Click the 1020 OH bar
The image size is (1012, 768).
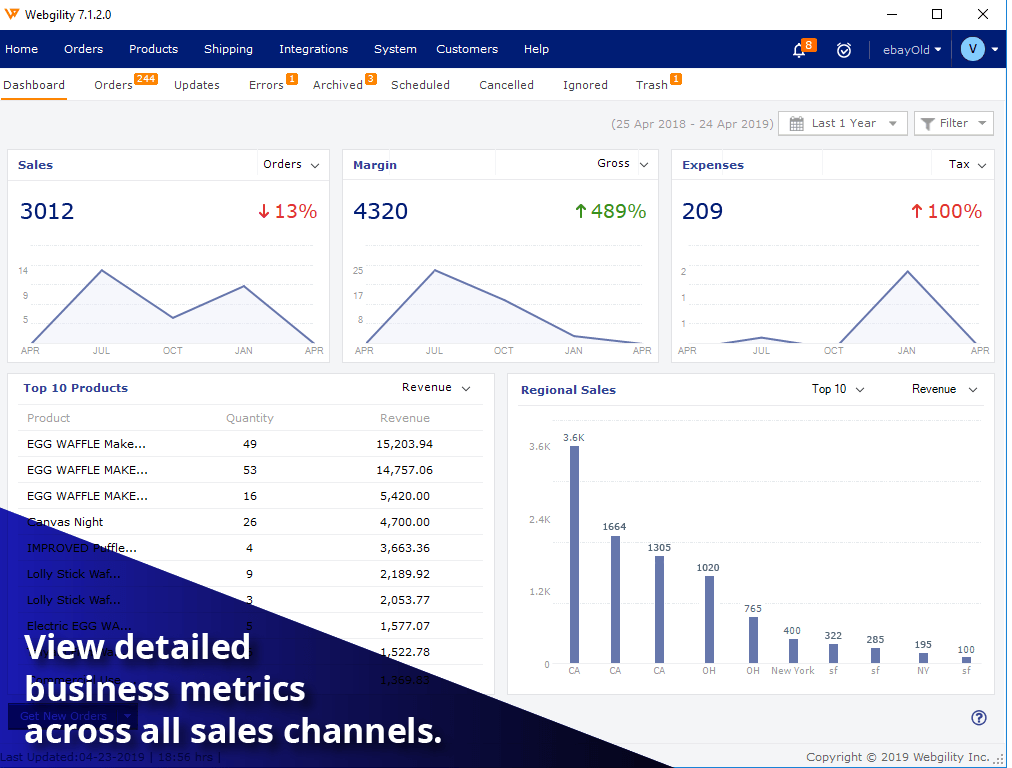coord(709,620)
